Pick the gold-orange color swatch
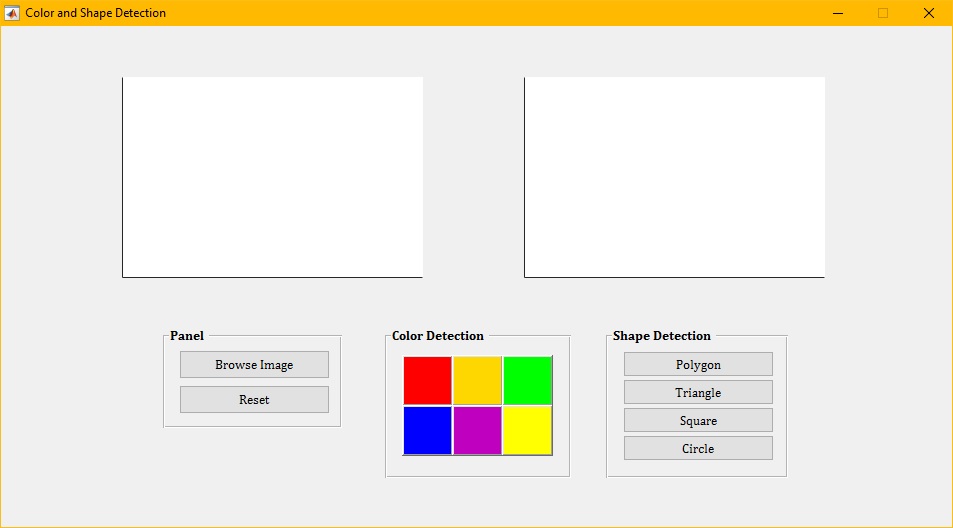Viewport: 953px width, 528px height. (x=477, y=380)
